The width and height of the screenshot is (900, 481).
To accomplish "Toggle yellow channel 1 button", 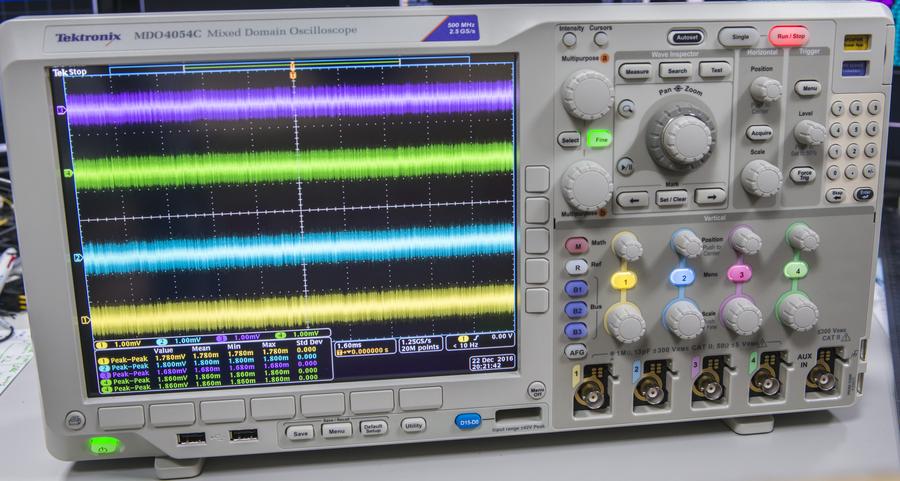I will [623, 281].
